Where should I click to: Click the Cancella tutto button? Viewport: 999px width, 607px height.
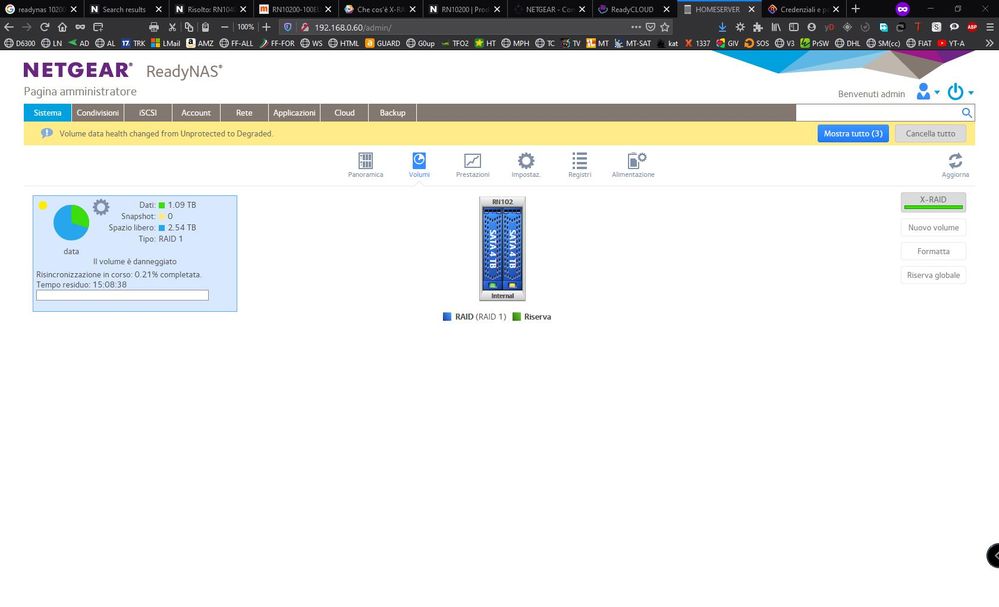point(930,133)
